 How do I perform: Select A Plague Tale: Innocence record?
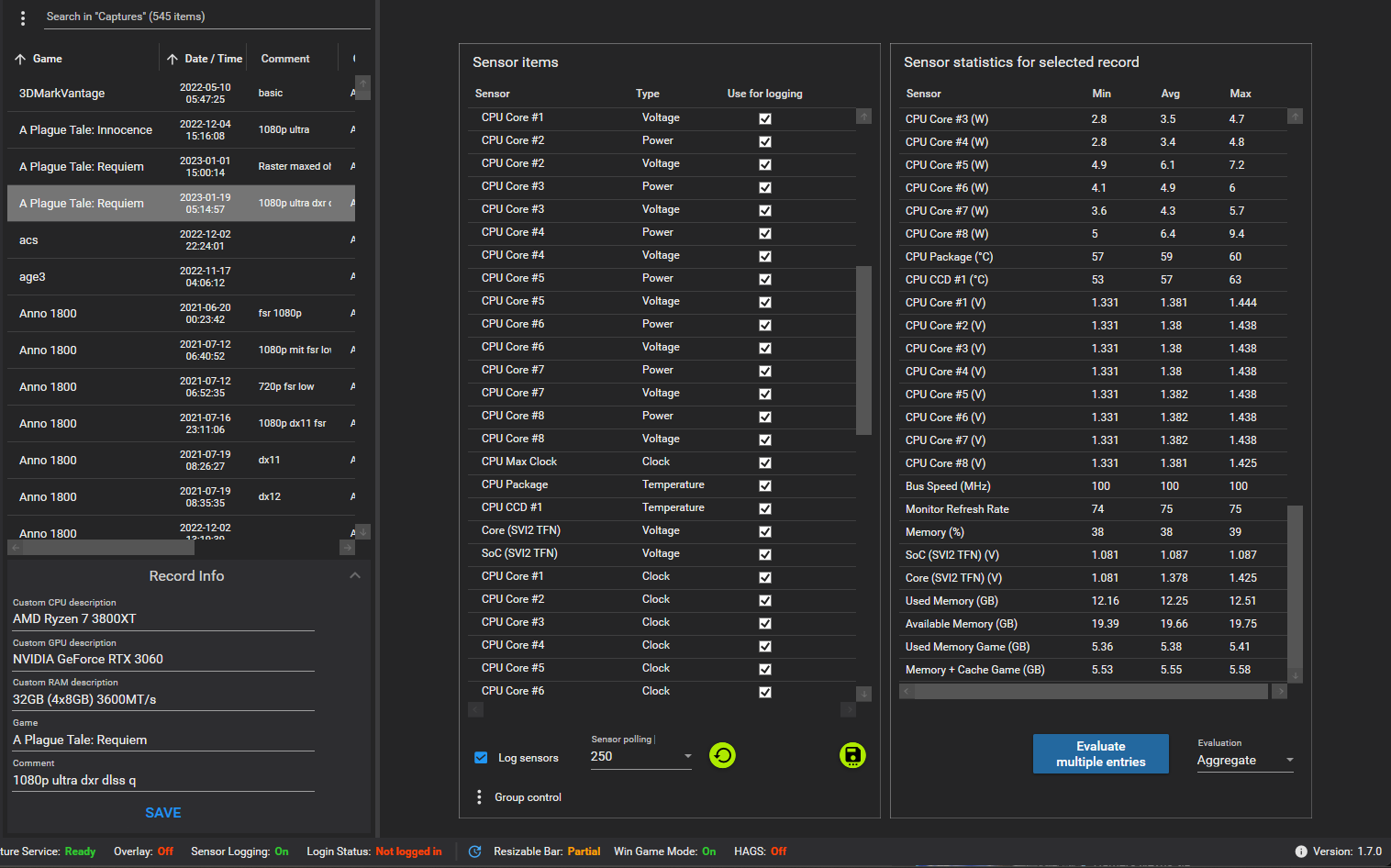coord(181,130)
